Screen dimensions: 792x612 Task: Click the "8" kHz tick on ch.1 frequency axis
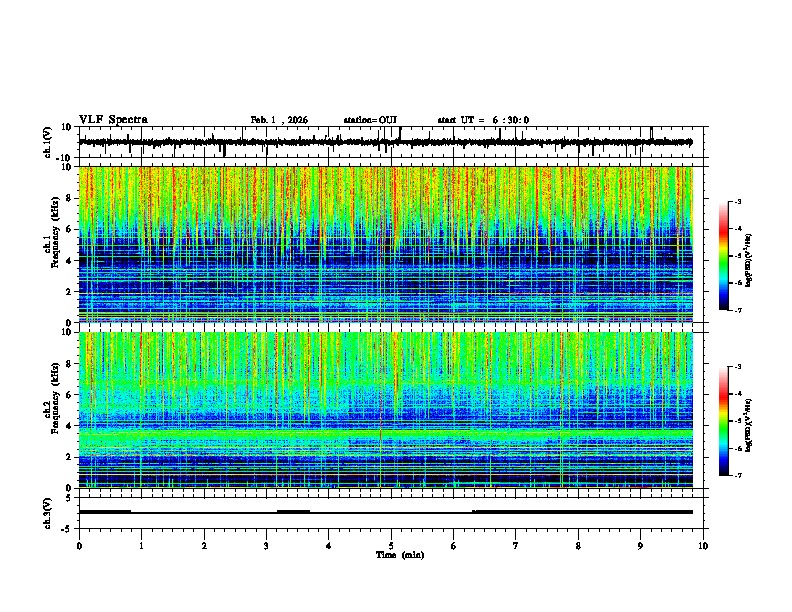[70, 198]
